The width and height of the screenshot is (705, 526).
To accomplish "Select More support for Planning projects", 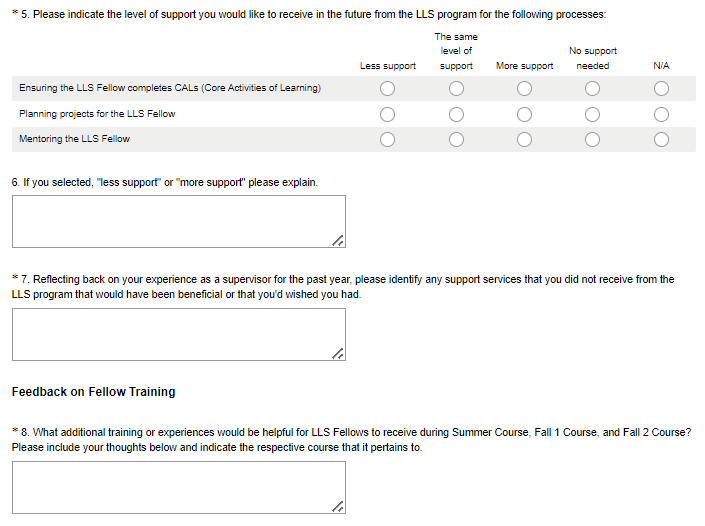I will click(x=524, y=114).
